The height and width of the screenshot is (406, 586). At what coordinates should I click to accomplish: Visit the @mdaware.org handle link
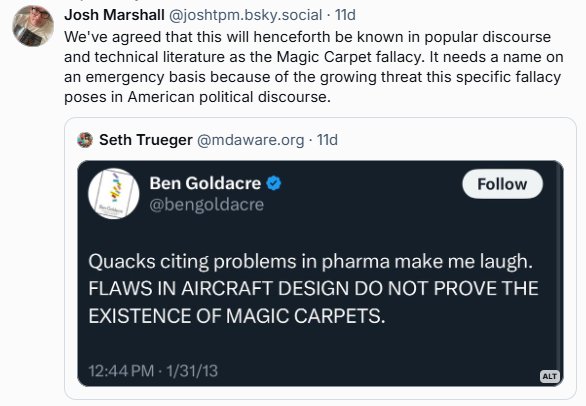(x=250, y=140)
